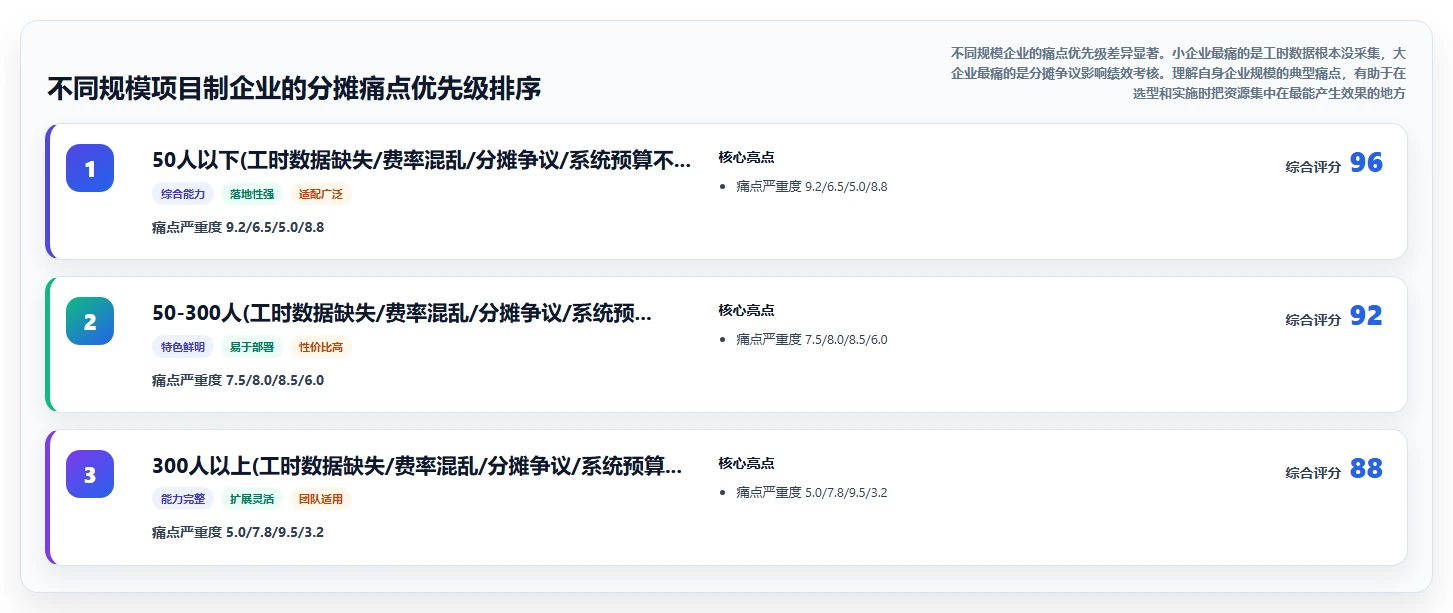
Task: Click bullet item 痛点严重度 7.5/8.0/8.5/6.0
Action: click(x=812, y=339)
